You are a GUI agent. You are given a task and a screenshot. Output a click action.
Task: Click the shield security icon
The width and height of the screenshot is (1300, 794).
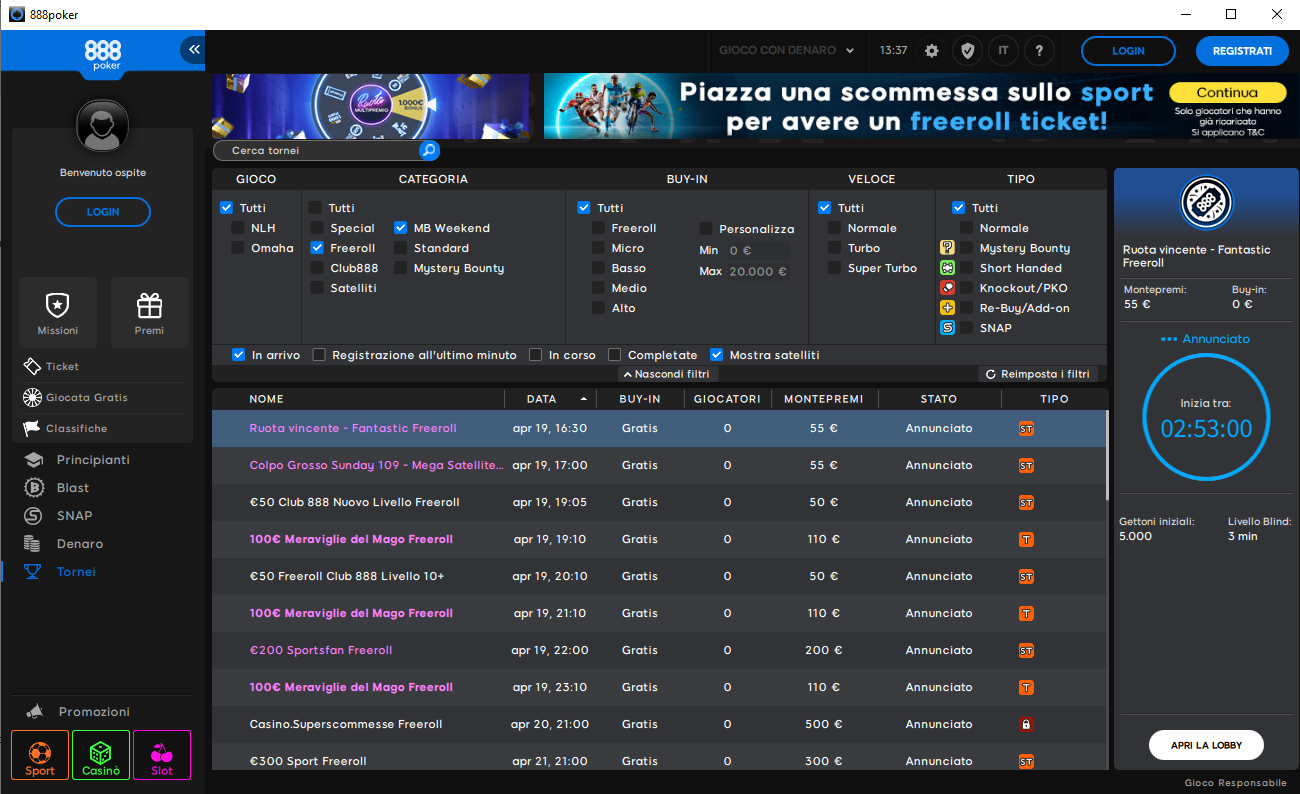(967, 51)
